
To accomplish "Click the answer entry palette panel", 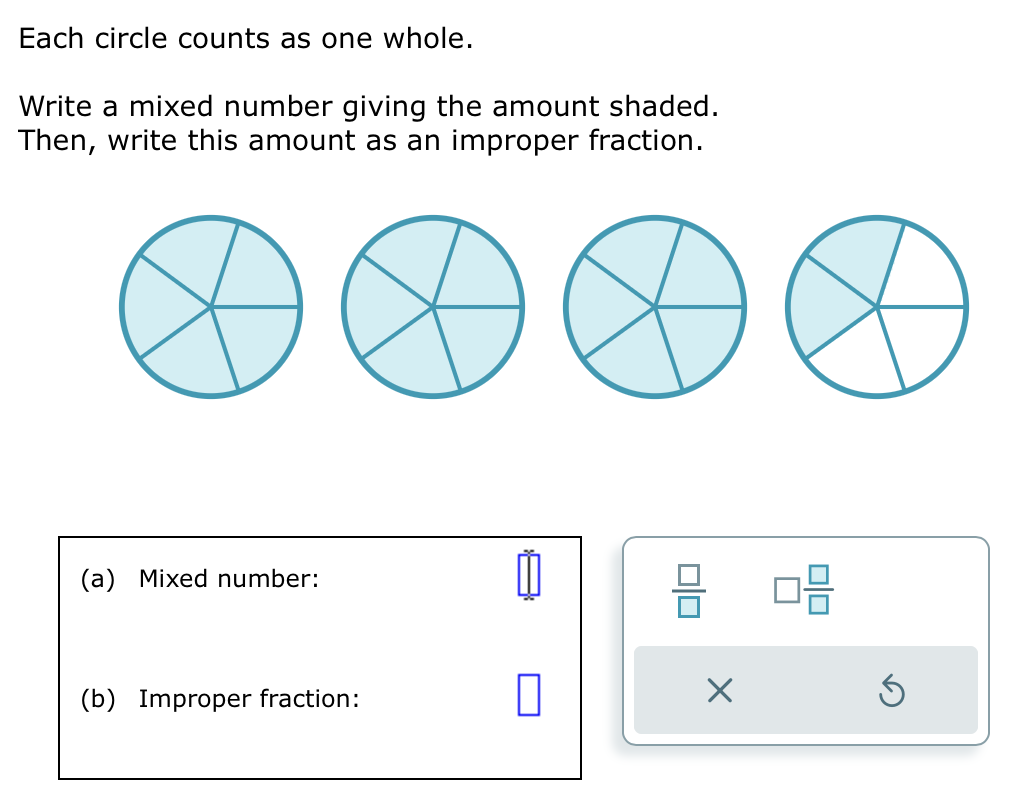I will click(806, 640).
